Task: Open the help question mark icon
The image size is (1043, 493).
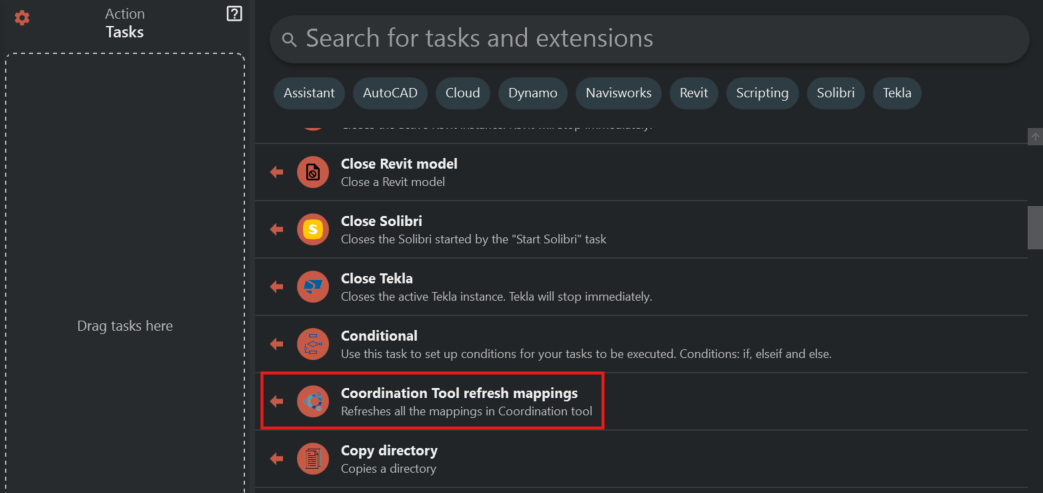Action: [x=234, y=13]
